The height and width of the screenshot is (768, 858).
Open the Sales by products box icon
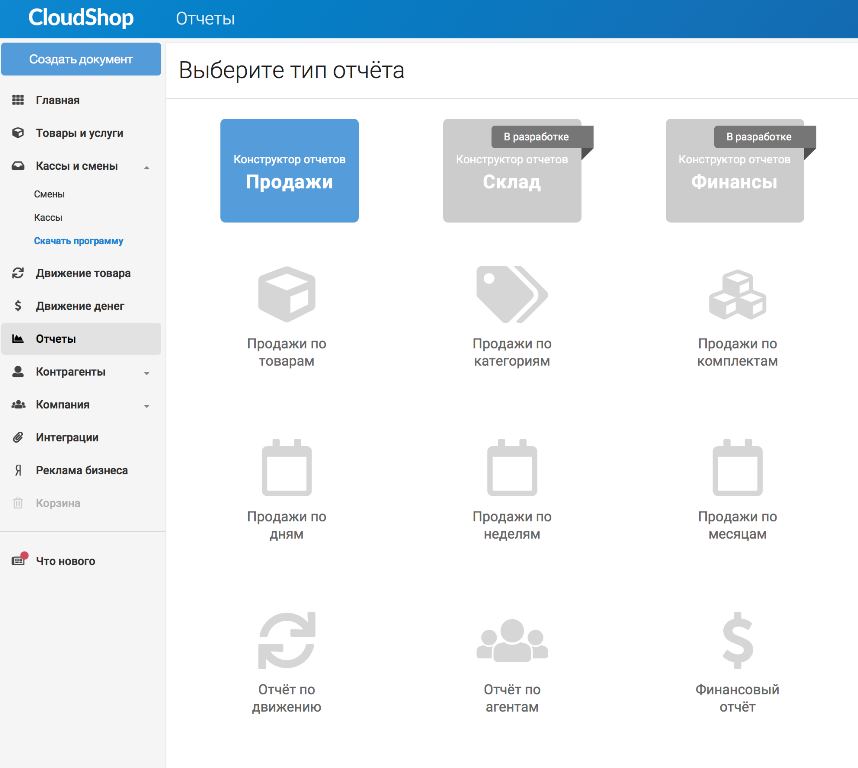coord(286,294)
